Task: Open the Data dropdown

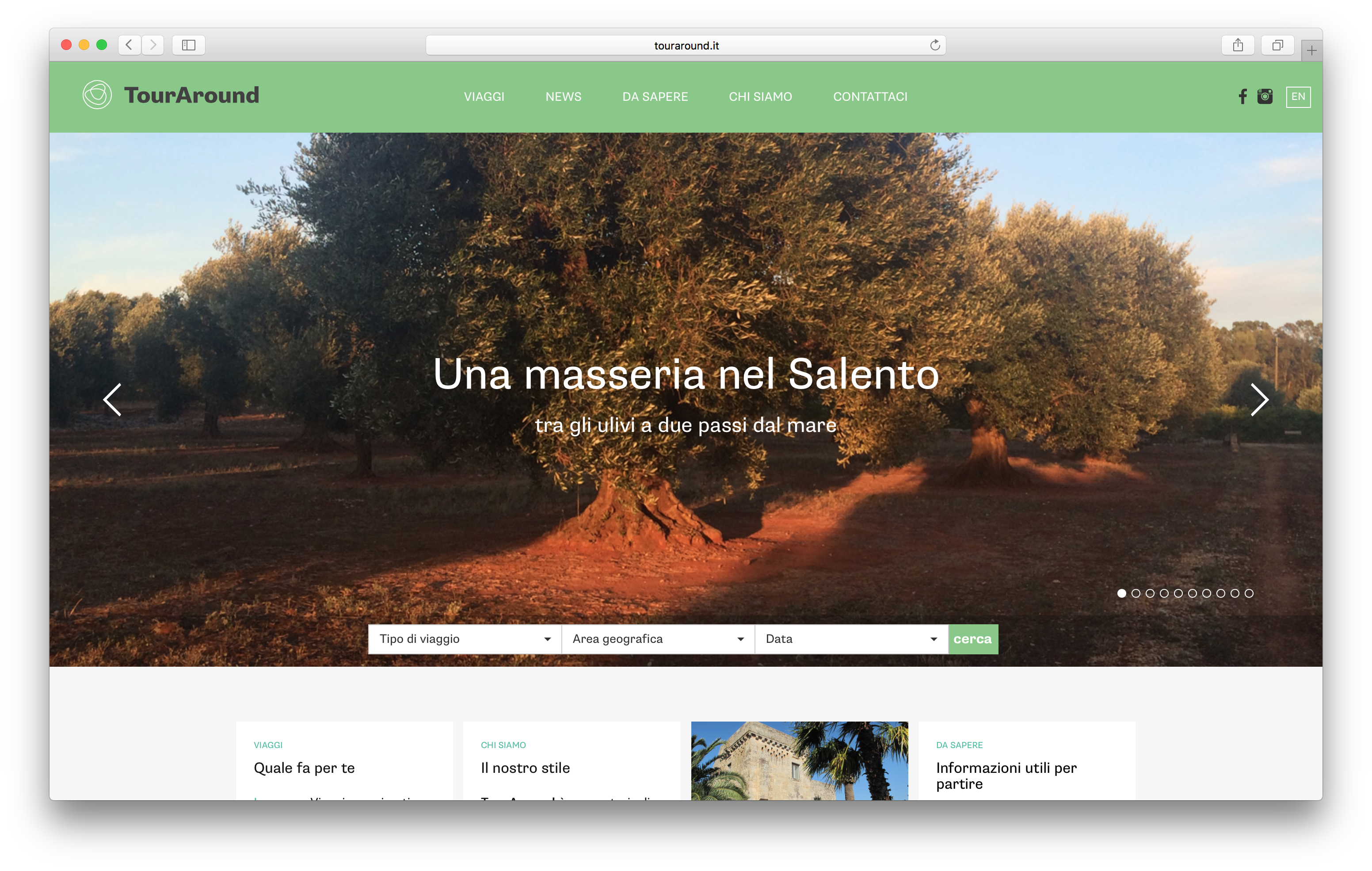Action: click(851, 639)
